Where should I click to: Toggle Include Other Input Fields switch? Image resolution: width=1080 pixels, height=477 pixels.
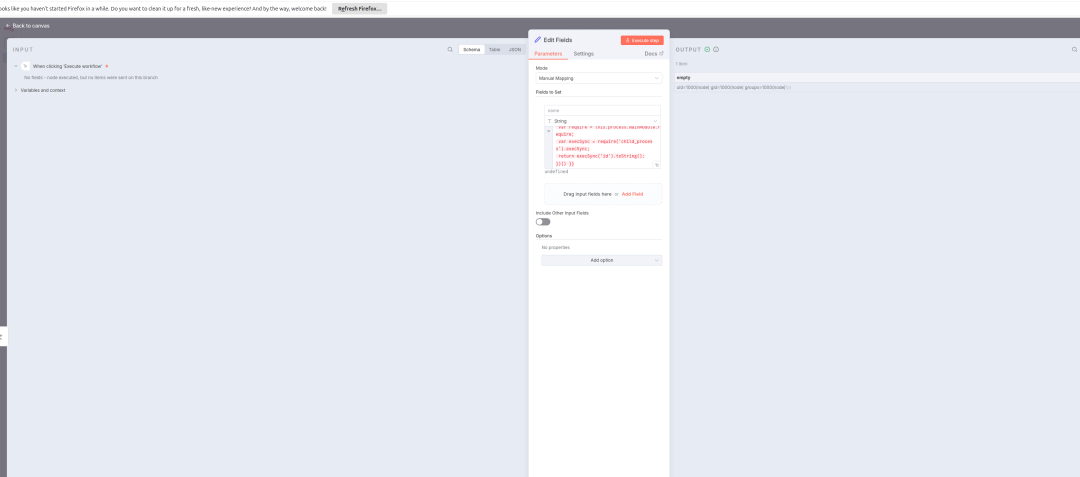[543, 222]
